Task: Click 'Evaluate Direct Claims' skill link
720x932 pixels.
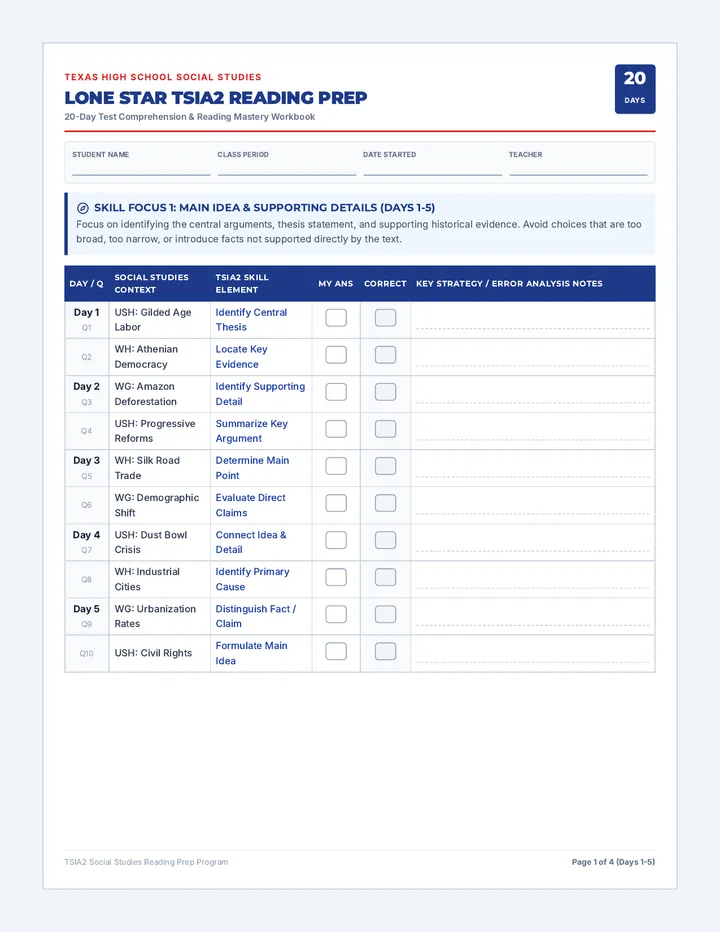Action: pyautogui.click(x=250, y=505)
